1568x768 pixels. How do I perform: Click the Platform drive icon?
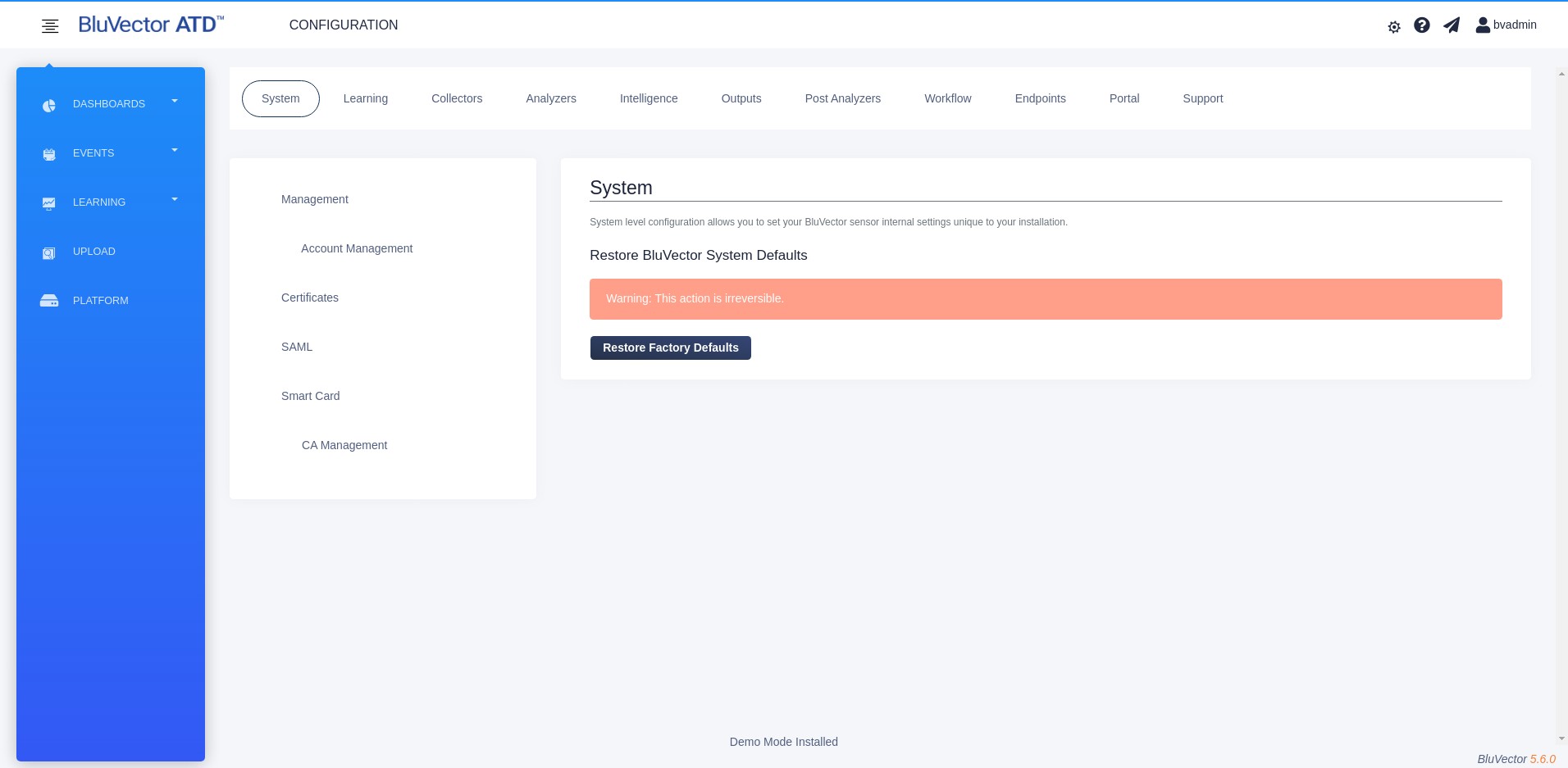pyautogui.click(x=49, y=301)
